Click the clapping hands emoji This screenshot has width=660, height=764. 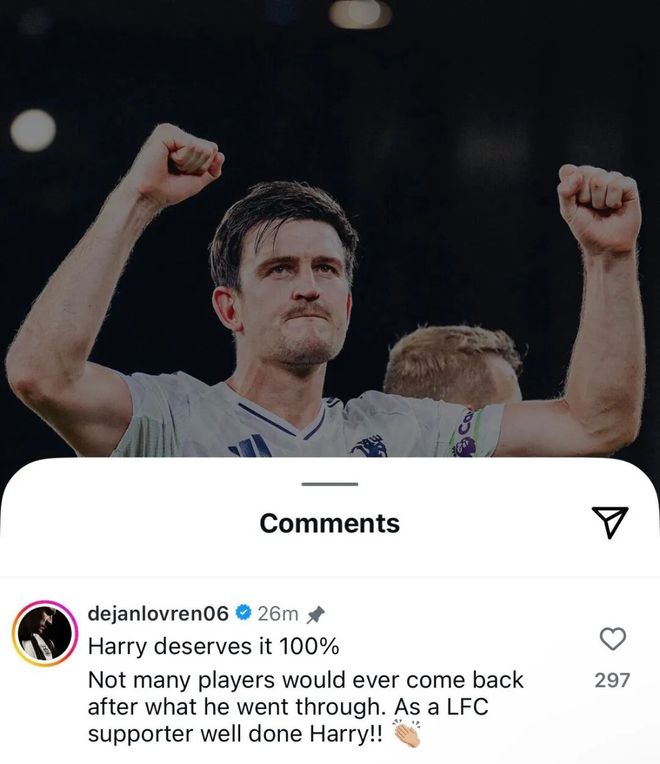pos(406,733)
